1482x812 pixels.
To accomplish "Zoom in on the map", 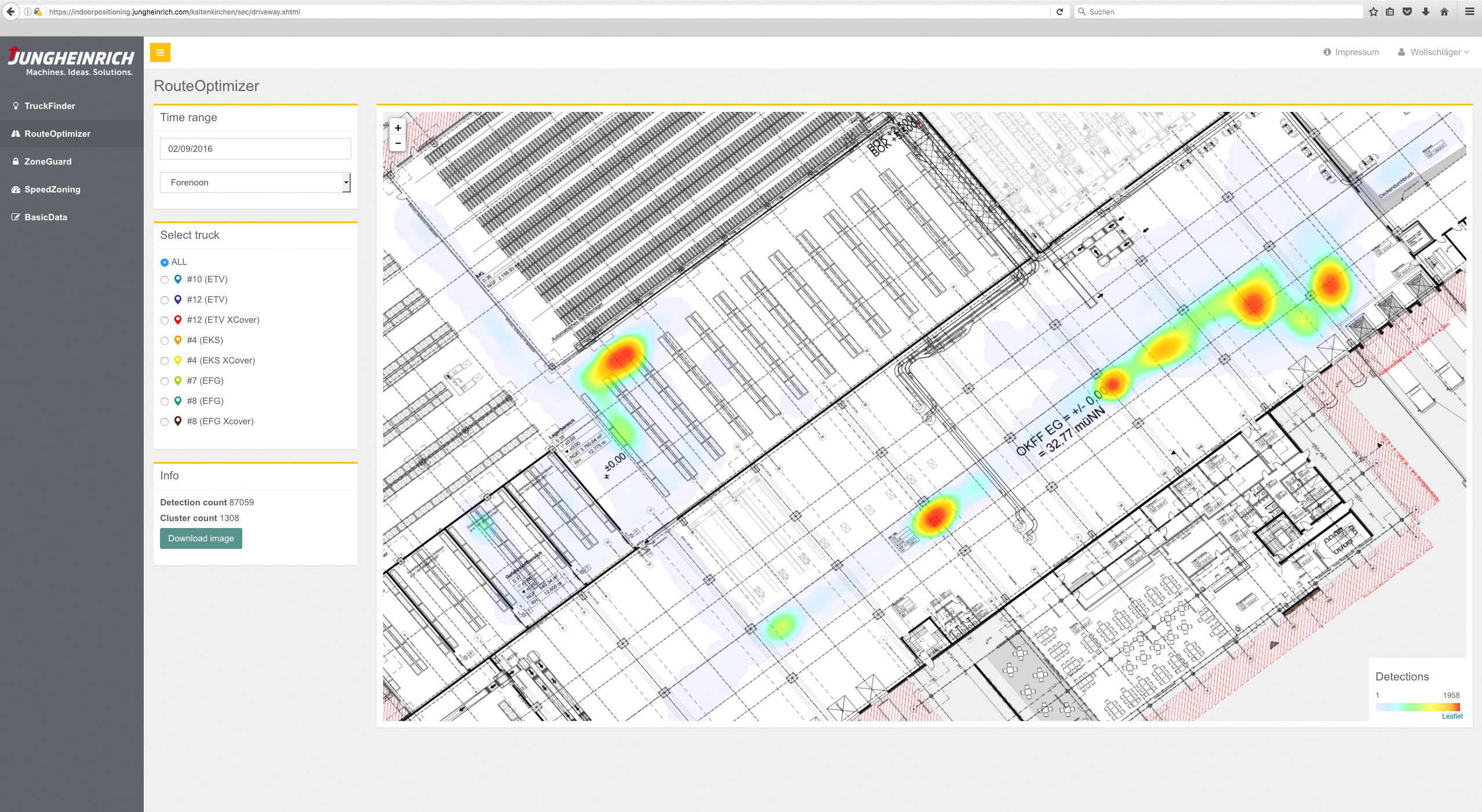I will click(398, 128).
